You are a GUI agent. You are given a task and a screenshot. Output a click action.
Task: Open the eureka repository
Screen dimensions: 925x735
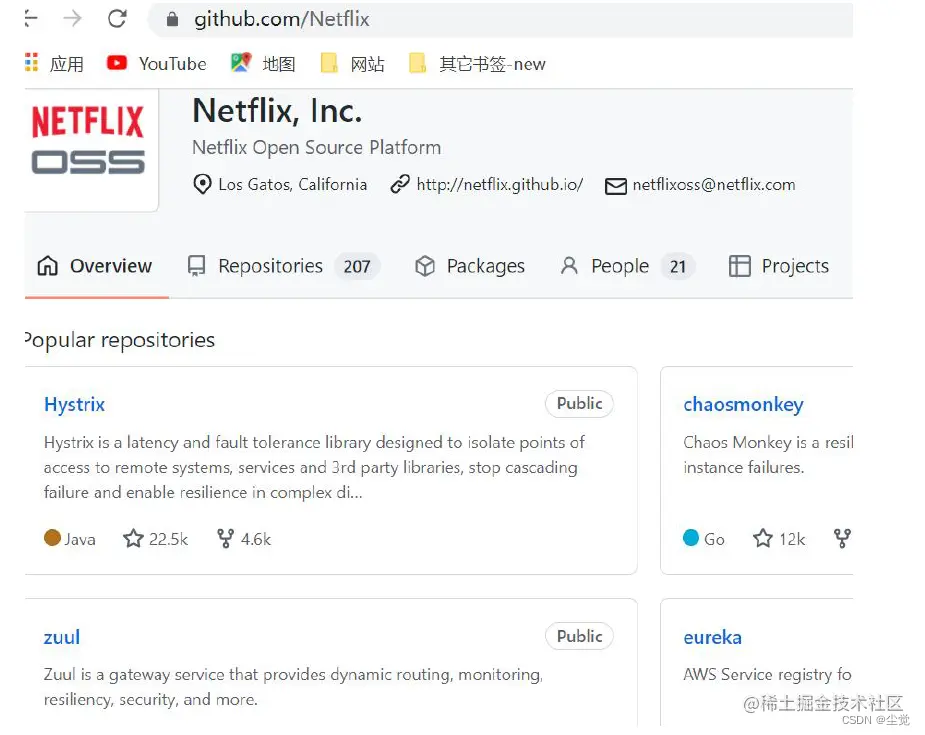click(713, 637)
